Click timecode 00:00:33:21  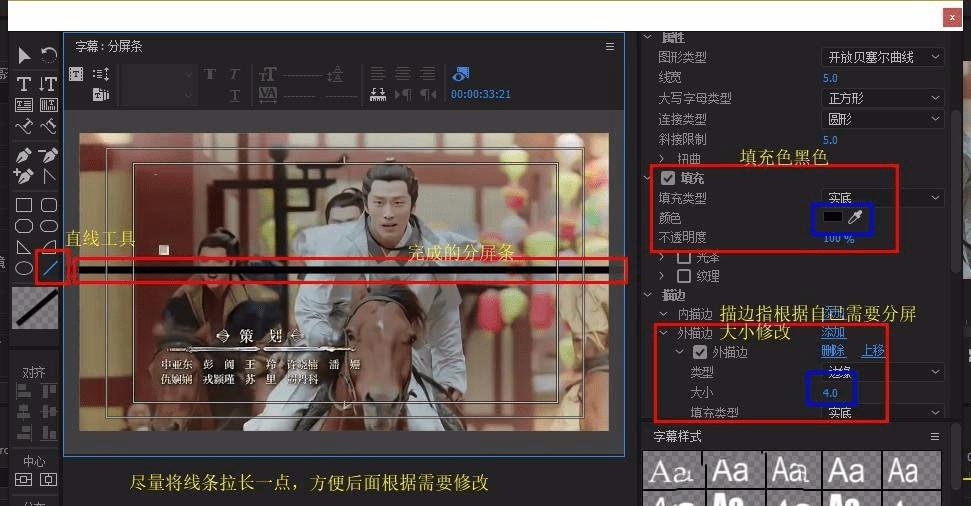(481, 94)
